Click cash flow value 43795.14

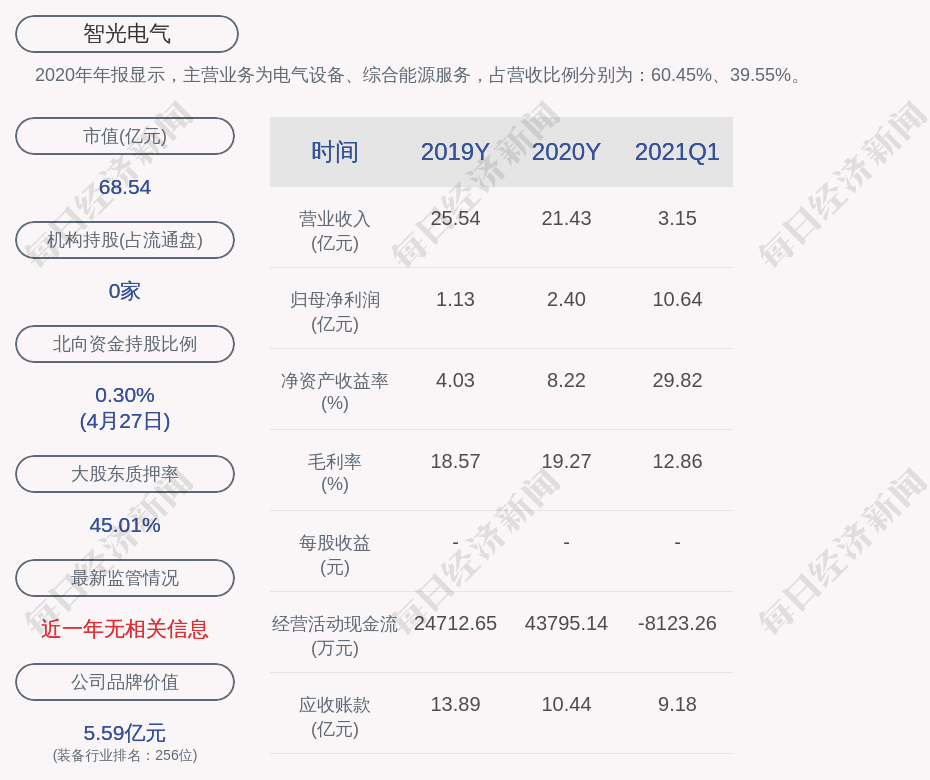click(566, 623)
